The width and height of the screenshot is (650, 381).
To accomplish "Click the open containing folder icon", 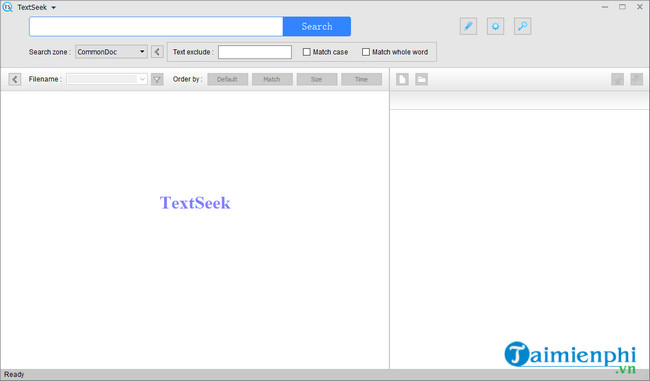I will click(x=422, y=79).
